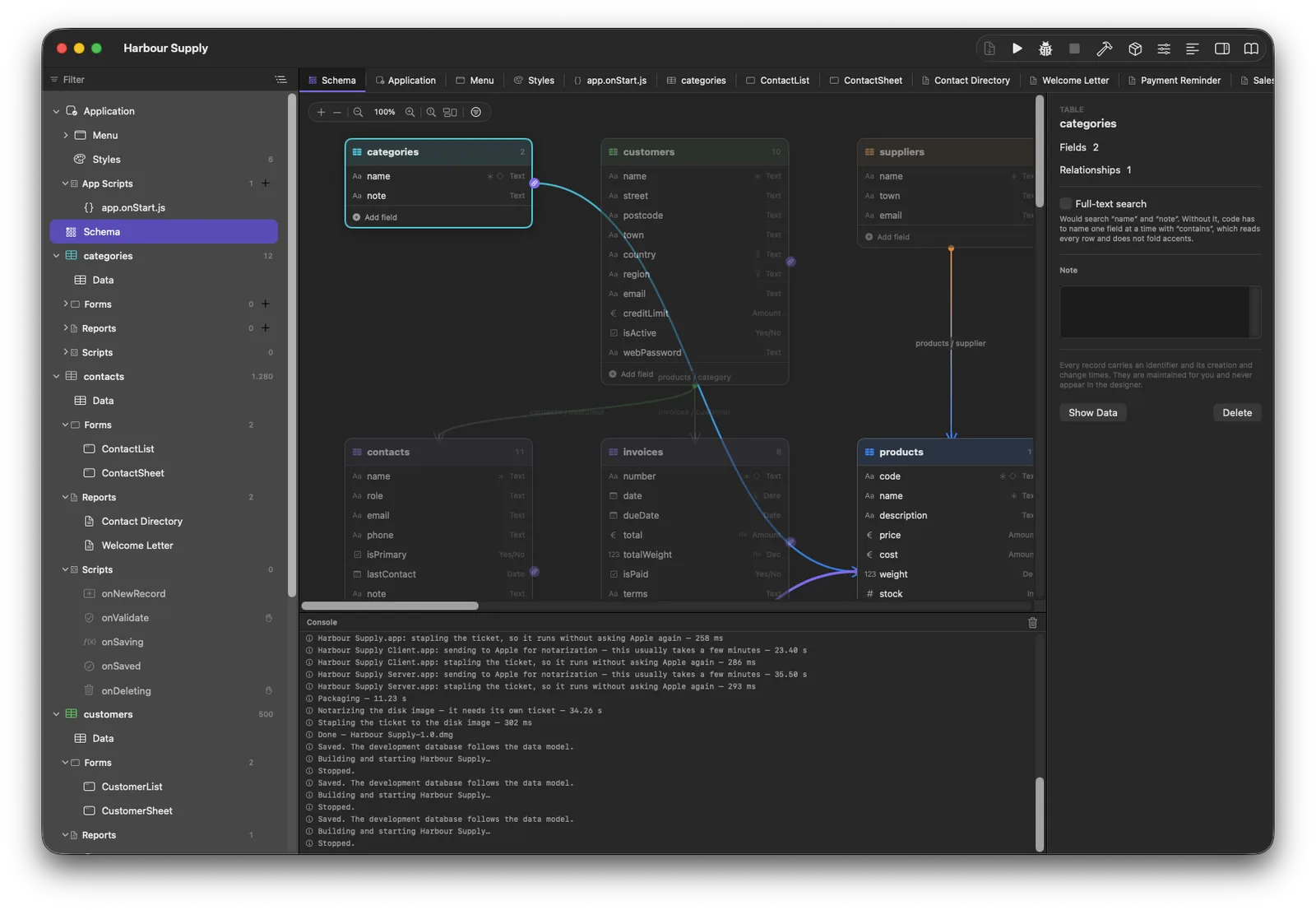This screenshot has height=910, width=1316.
Task: Switch to the Styles tab
Action: click(534, 81)
